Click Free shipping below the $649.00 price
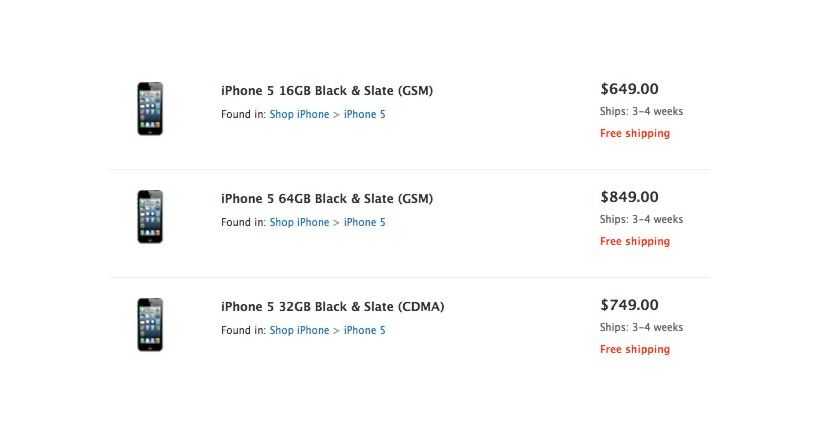The image size is (820, 440). [x=635, y=133]
